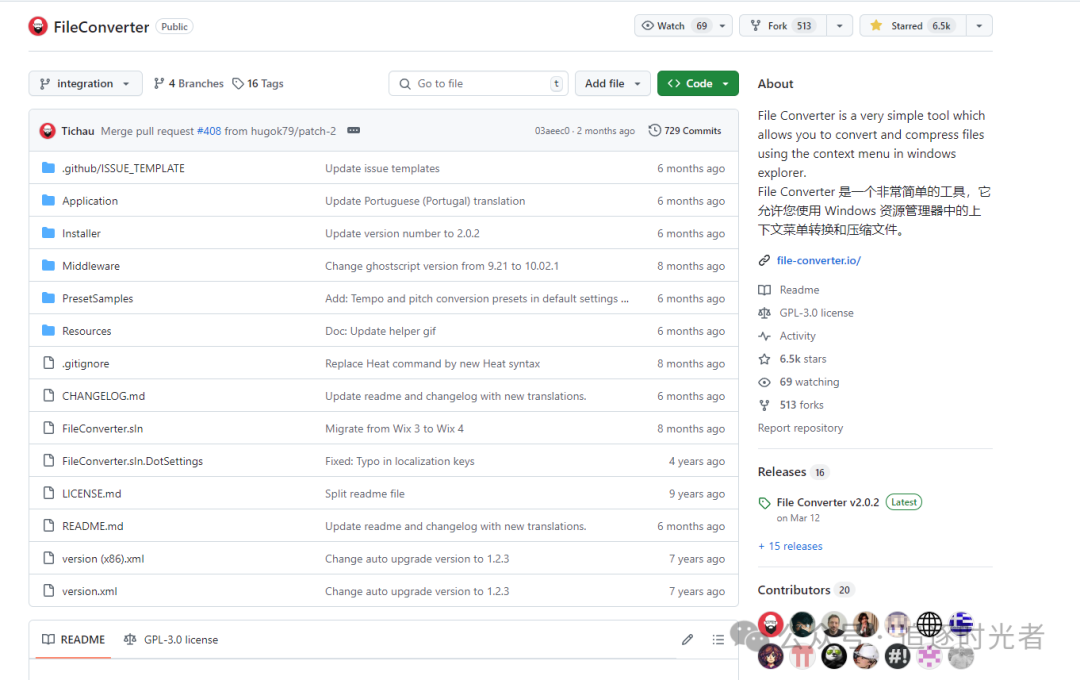Open commit 'Replace Heat command by new Heat syntax'
Screen dimensions: 1080x680
pos(433,363)
